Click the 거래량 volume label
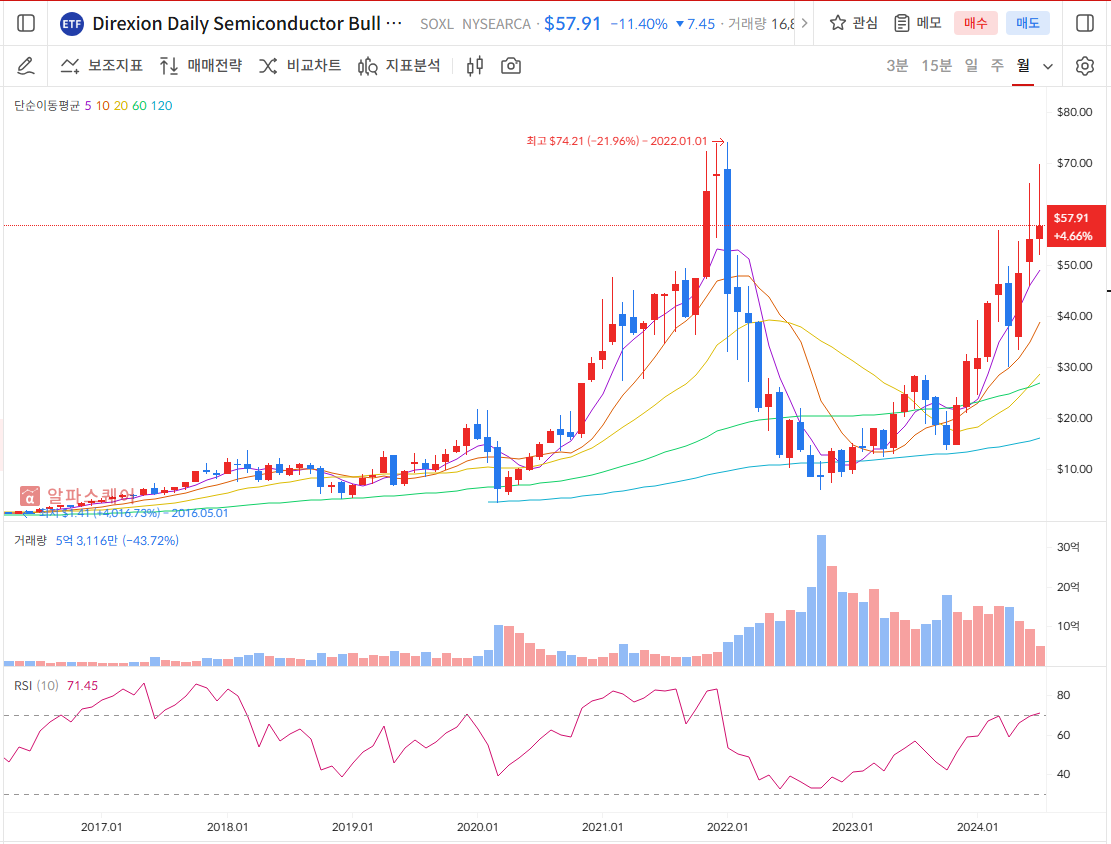 (x=30, y=541)
